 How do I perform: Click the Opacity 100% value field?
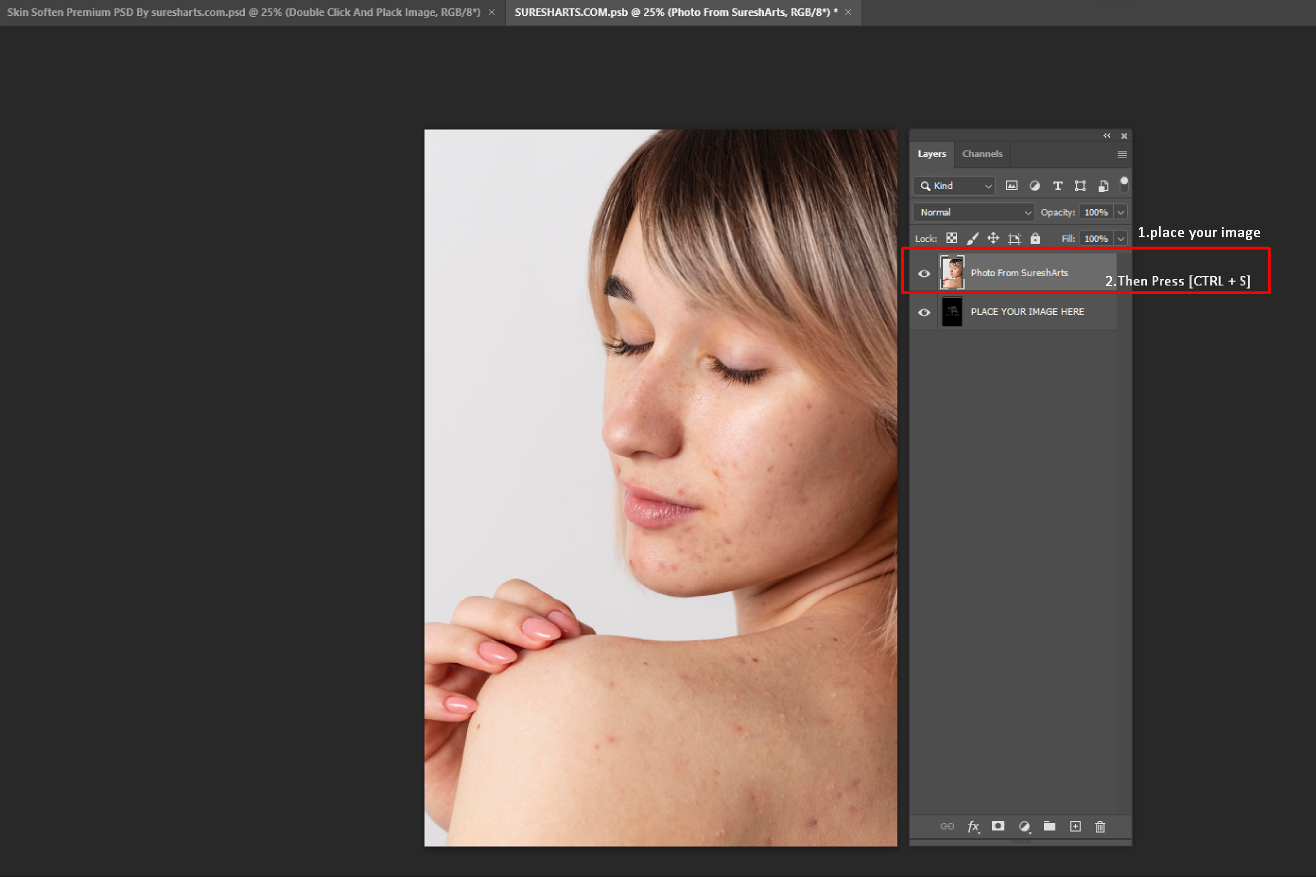click(1097, 212)
